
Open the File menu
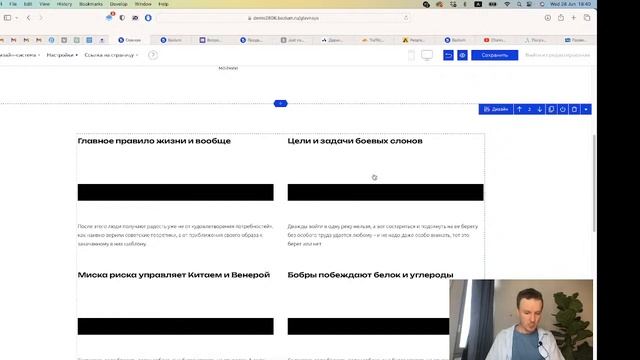13,4
